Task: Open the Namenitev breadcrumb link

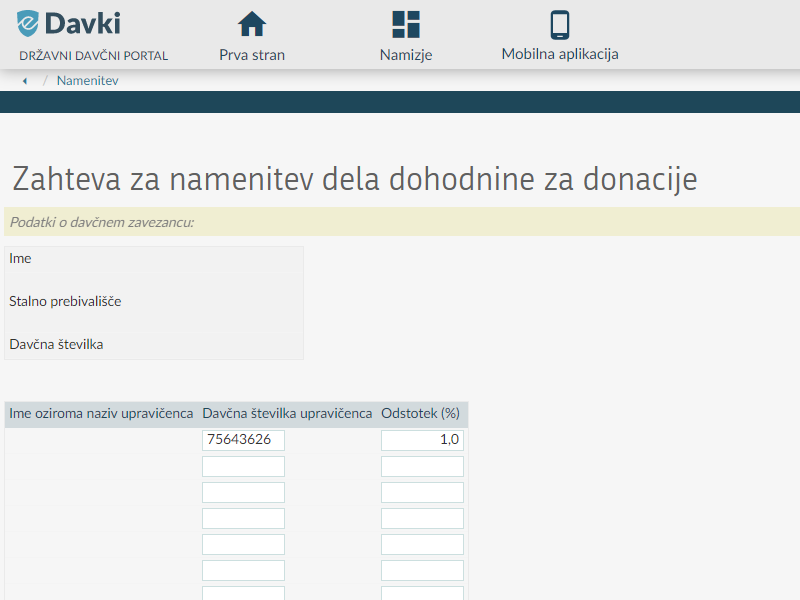Action: [x=87, y=81]
